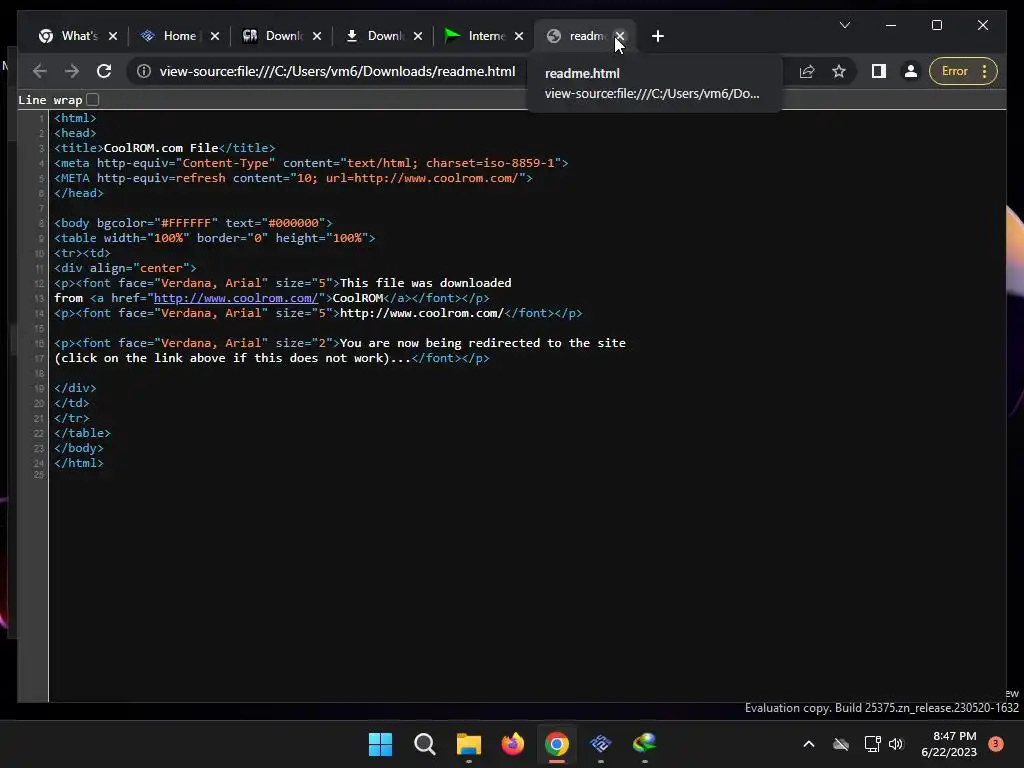Switch to the Home tab
This screenshot has width=1024, height=768.
[169, 36]
